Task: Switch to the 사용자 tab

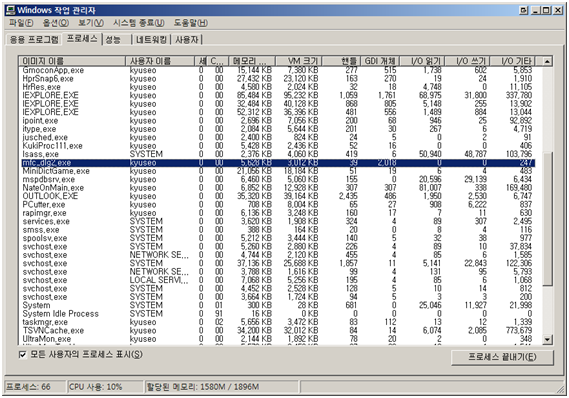Action: click(x=187, y=40)
